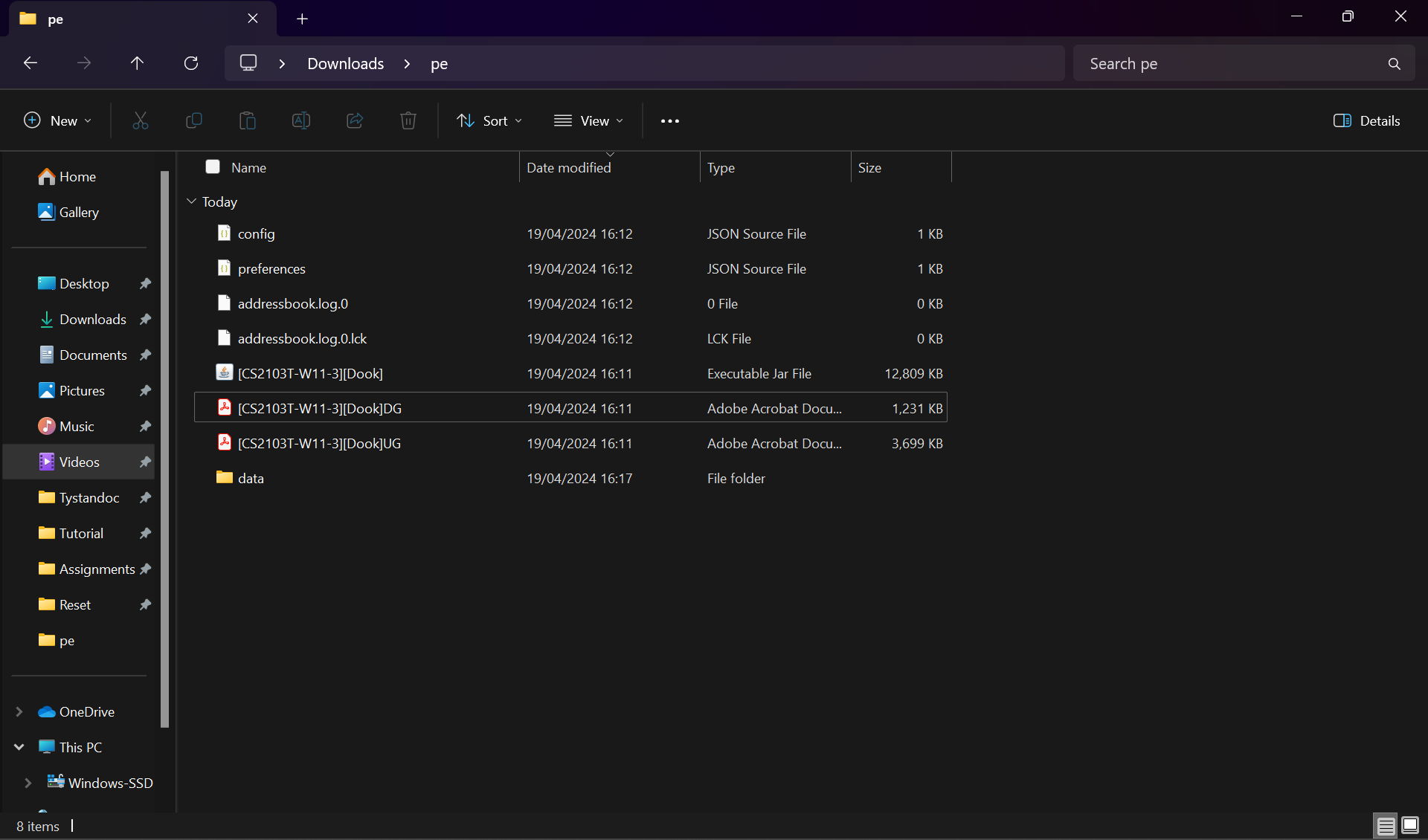The width and height of the screenshot is (1428, 840).
Task: Click the Cut scissors icon
Action: [x=140, y=120]
